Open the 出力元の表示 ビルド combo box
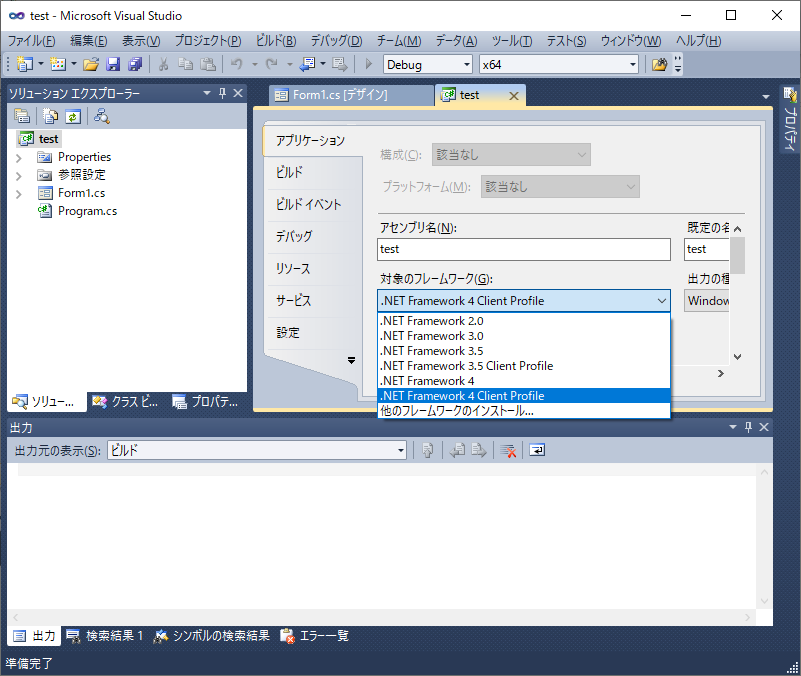This screenshot has width=801, height=676. [257, 450]
